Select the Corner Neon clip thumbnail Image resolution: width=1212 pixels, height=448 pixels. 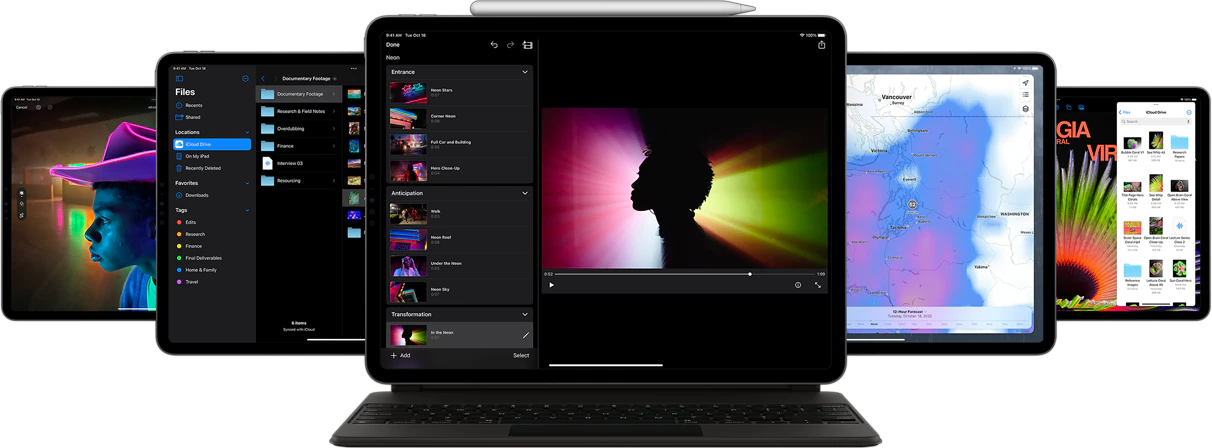pos(408,118)
